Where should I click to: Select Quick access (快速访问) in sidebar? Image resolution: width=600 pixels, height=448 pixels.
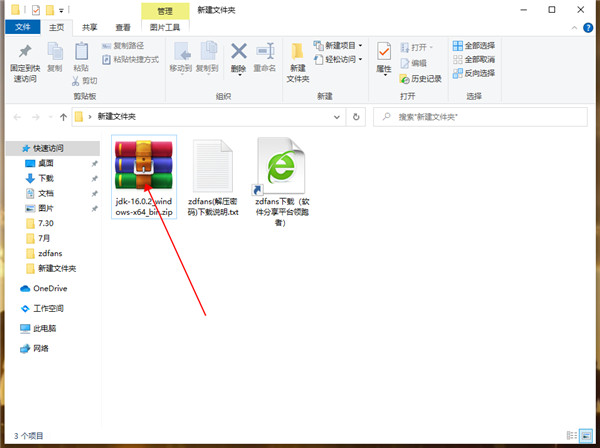[53, 148]
